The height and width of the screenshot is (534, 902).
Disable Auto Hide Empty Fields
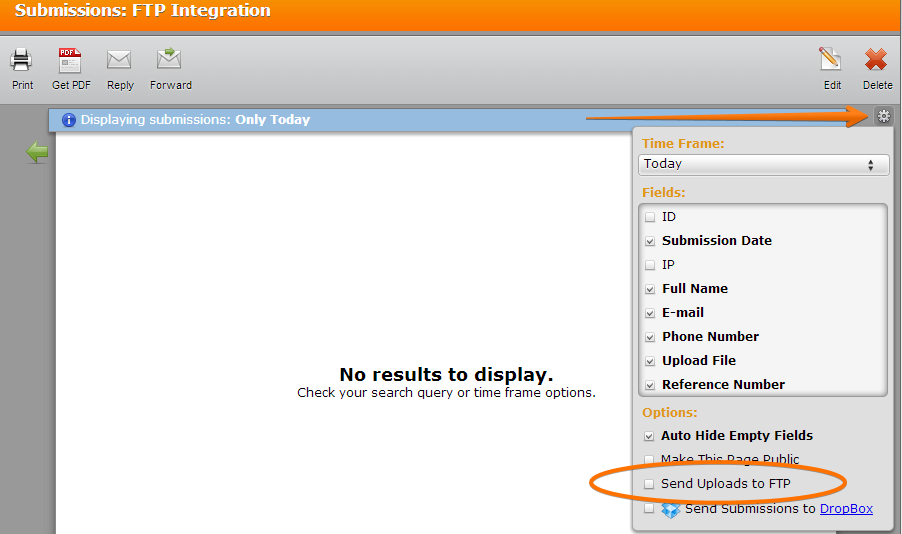[650, 436]
